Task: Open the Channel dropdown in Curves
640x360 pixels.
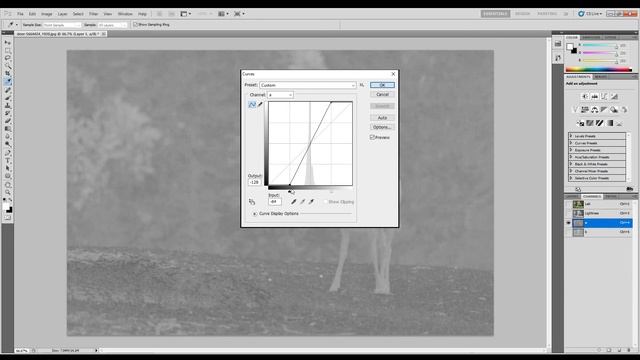Action: [x=280, y=95]
